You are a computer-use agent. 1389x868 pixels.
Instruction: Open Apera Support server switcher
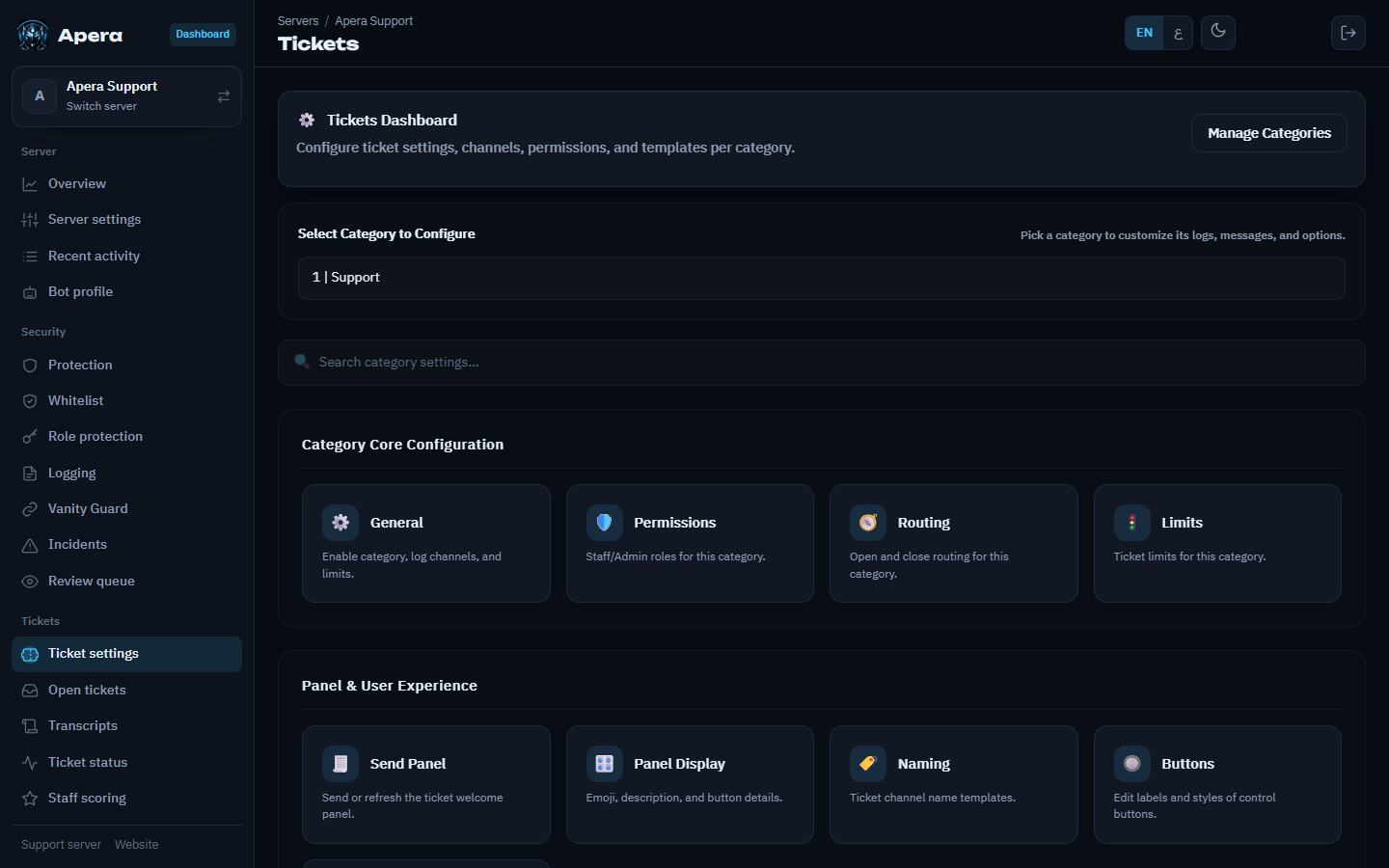(126, 96)
